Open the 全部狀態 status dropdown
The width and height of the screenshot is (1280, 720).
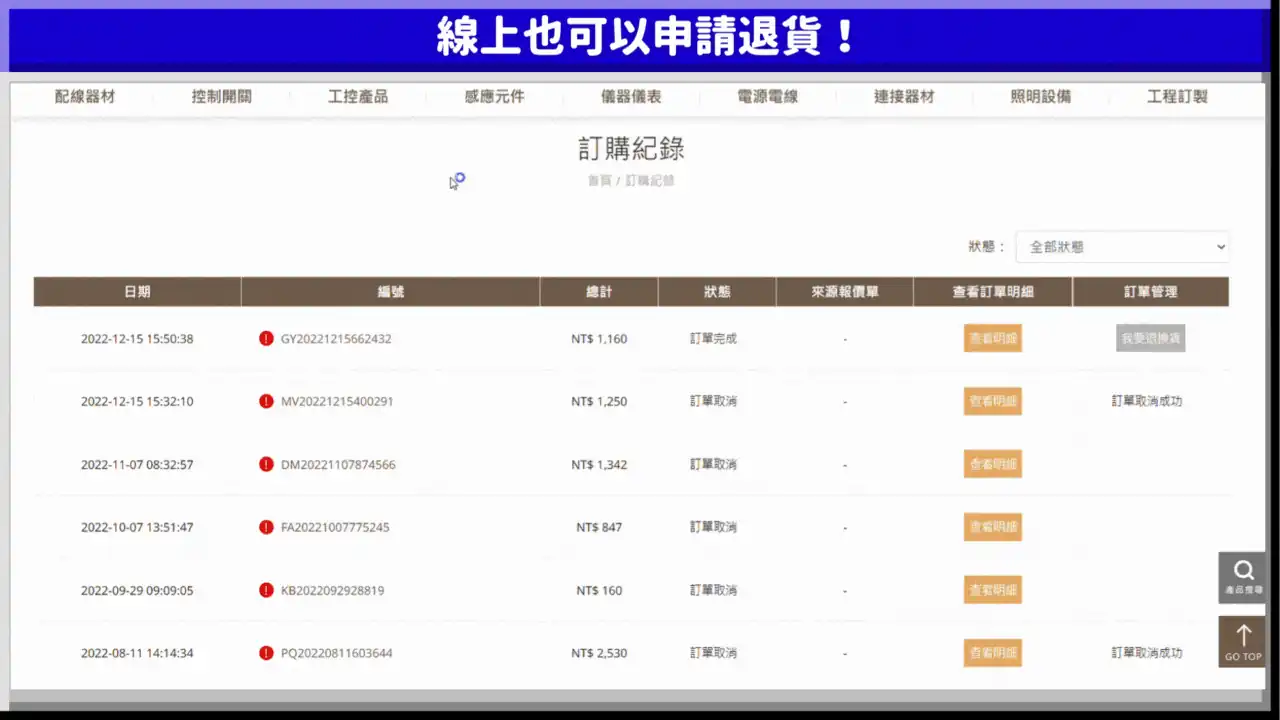click(x=1122, y=246)
